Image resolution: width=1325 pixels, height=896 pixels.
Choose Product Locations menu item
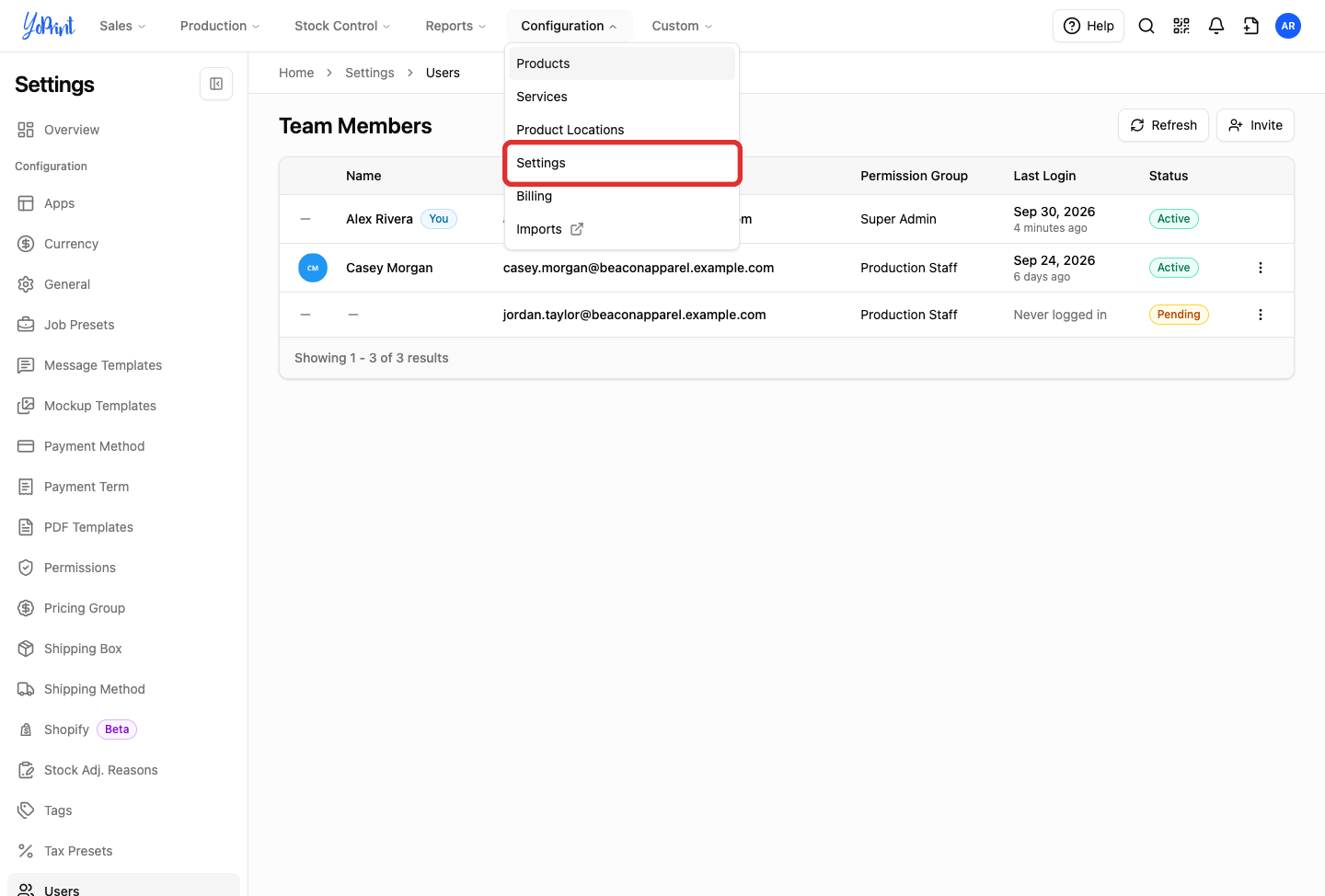pos(622,130)
